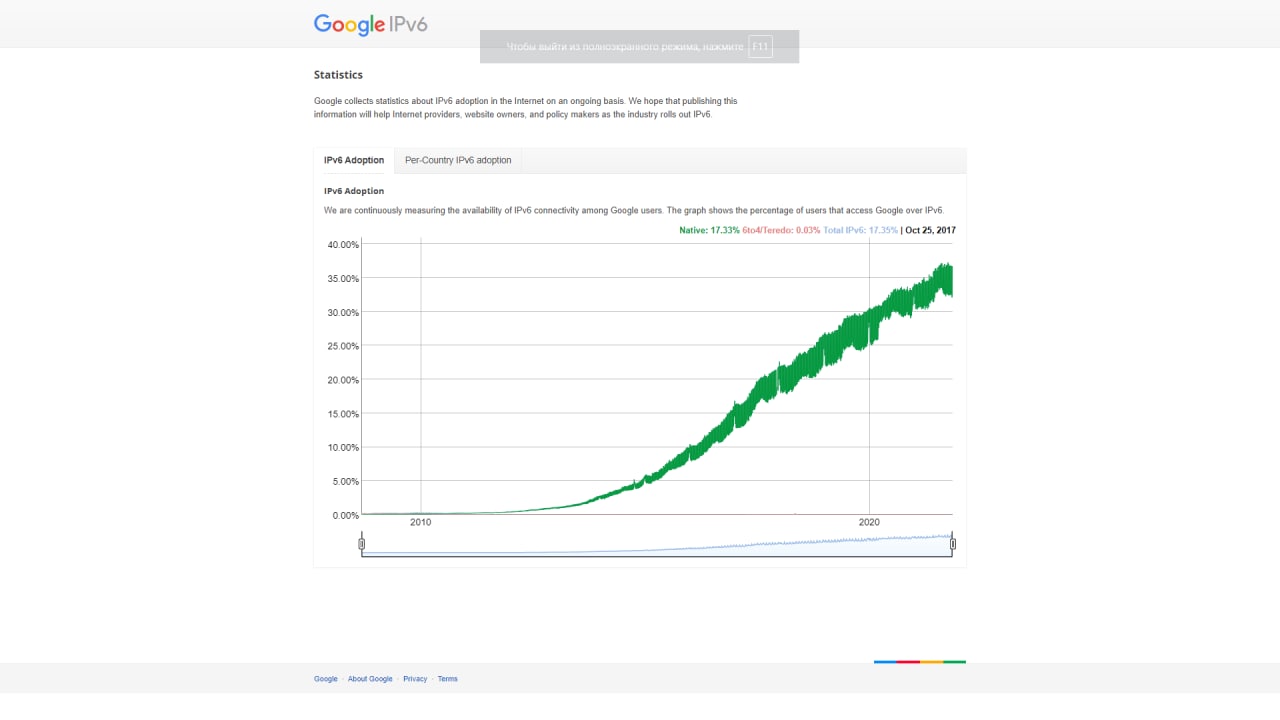
Task: Open the About Google footer link
Action: point(370,679)
